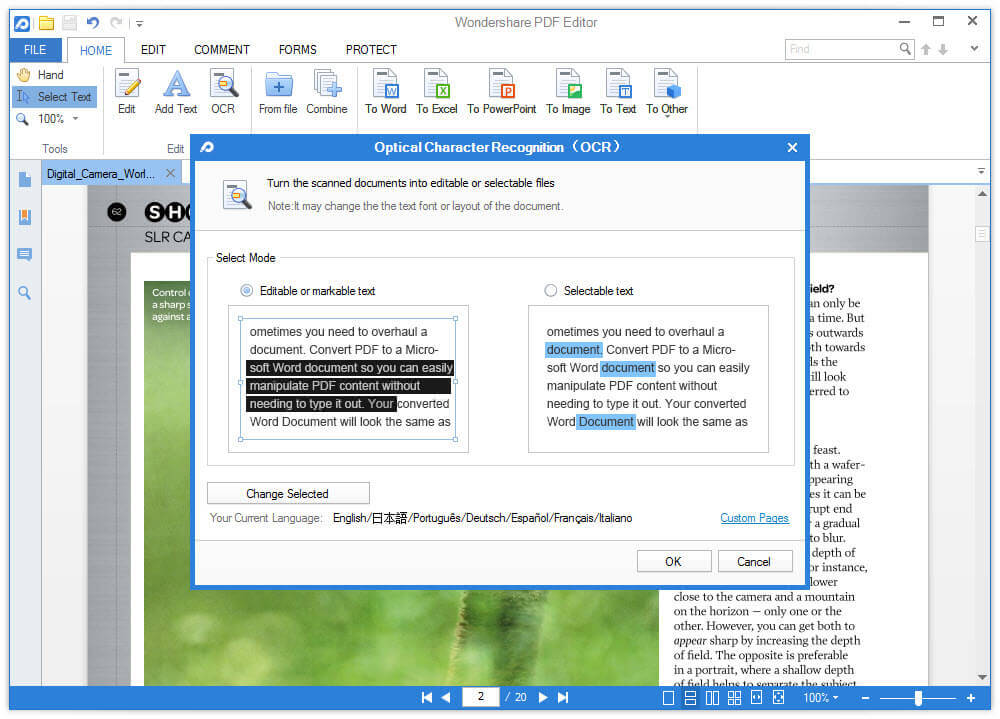
Task: Click the Change Selected language button
Action: pyautogui.click(x=288, y=494)
